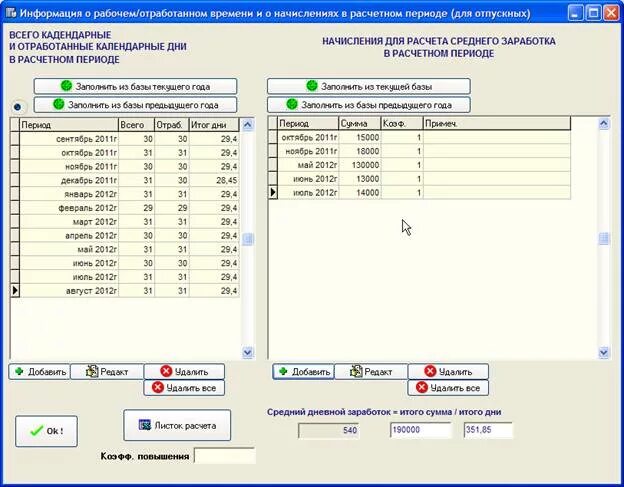Screen dimensions: 624x487
Task: Click right panel 'Удалить' button
Action: pos(448,372)
